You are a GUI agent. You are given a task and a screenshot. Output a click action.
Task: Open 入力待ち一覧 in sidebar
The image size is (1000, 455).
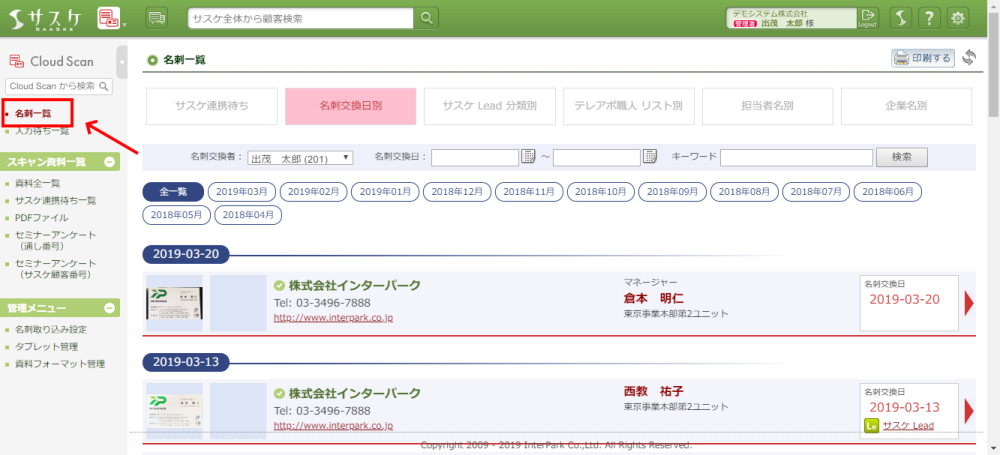(x=42, y=131)
